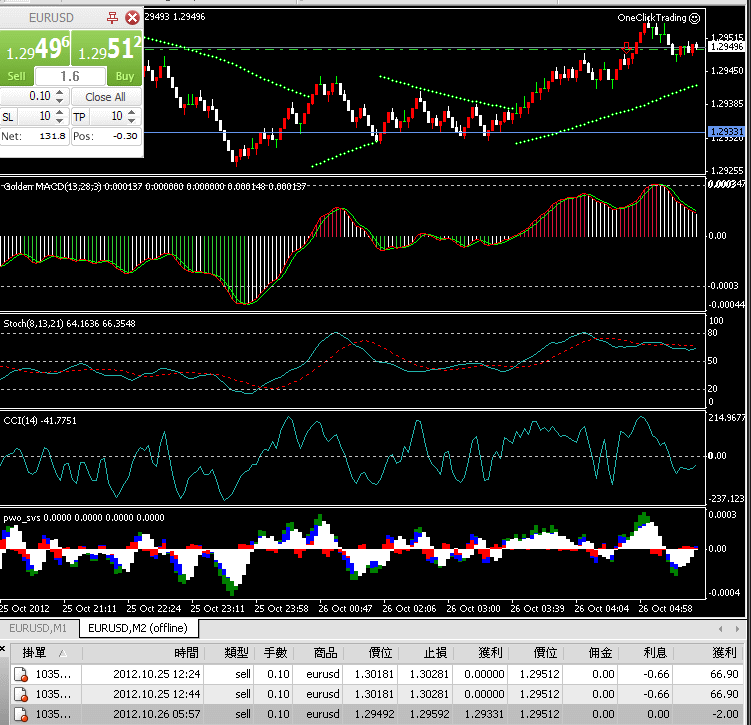Click the OneClickTrading smiley icon
This screenshot has height=725, width=751.
pyautogui.click(x=694, y=18)
